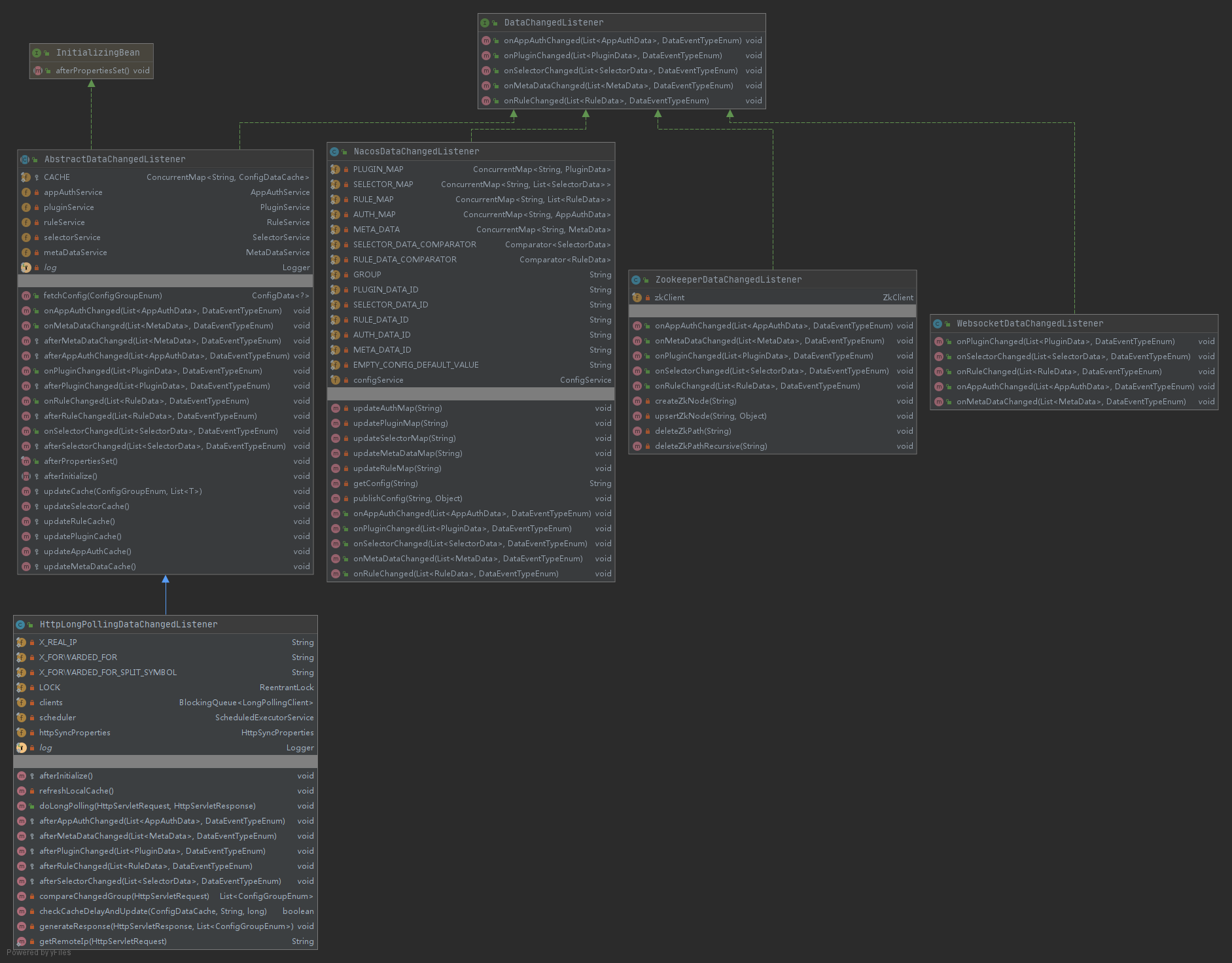Click the ScheduledExecutorService type label
The width and height of the screenshot is (1232, 963).
[264, 718]
